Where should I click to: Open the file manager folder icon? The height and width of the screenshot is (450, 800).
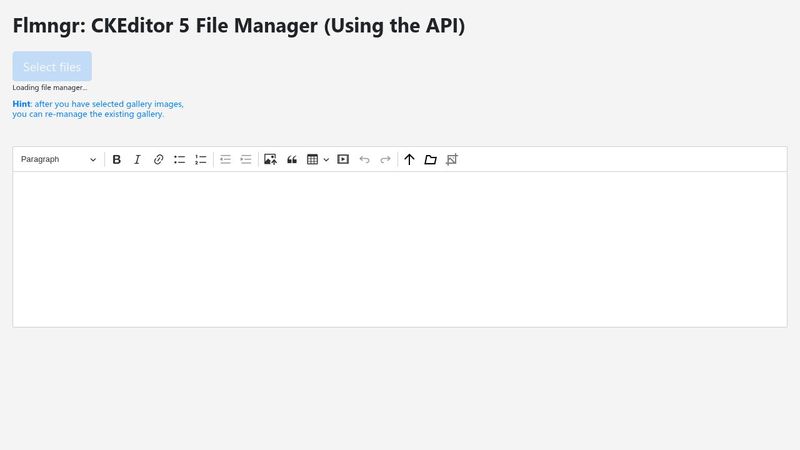tap(430, 159)
